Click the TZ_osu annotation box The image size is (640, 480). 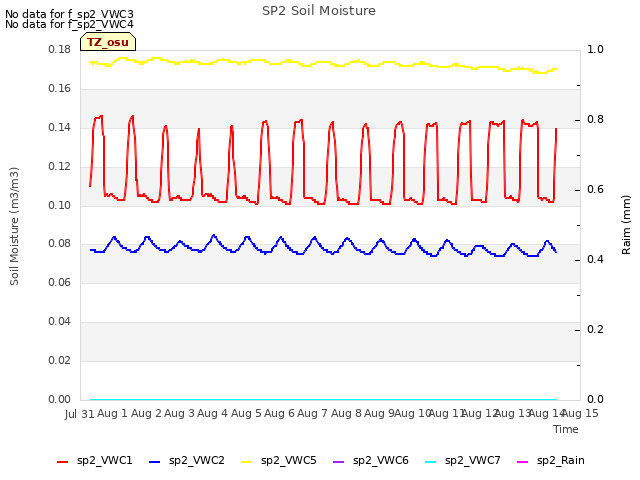108,42
